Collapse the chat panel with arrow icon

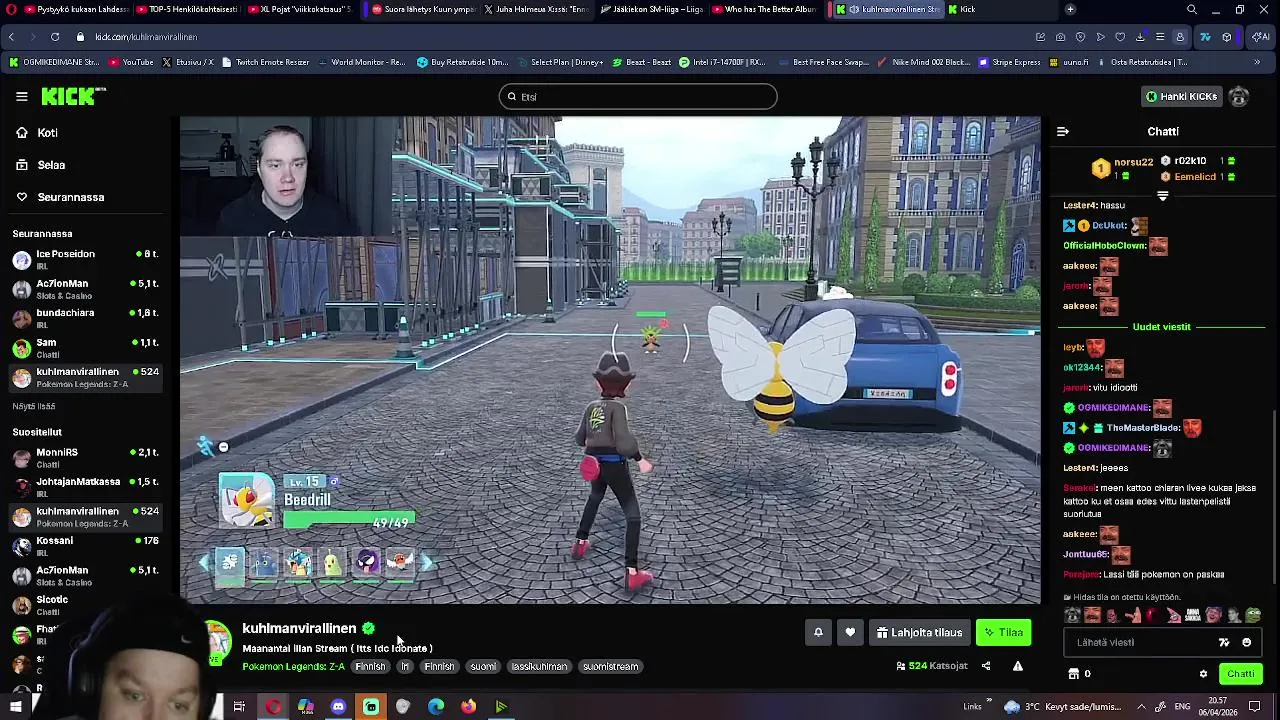click(x=1063, y=131)
